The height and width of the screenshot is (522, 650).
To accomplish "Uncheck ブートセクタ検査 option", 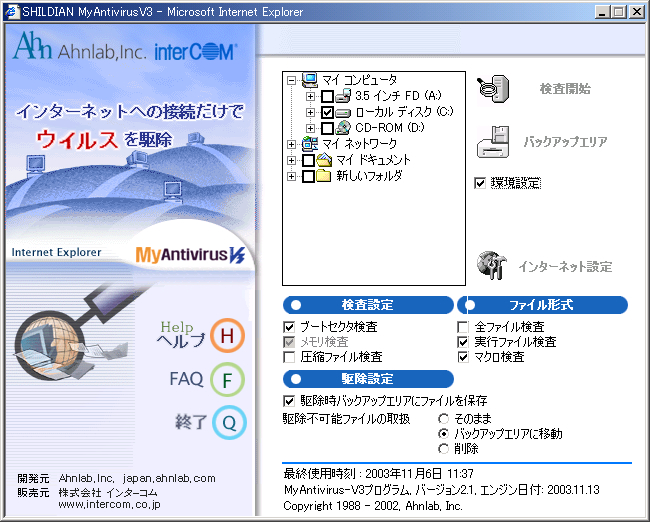I will (289, 327).
